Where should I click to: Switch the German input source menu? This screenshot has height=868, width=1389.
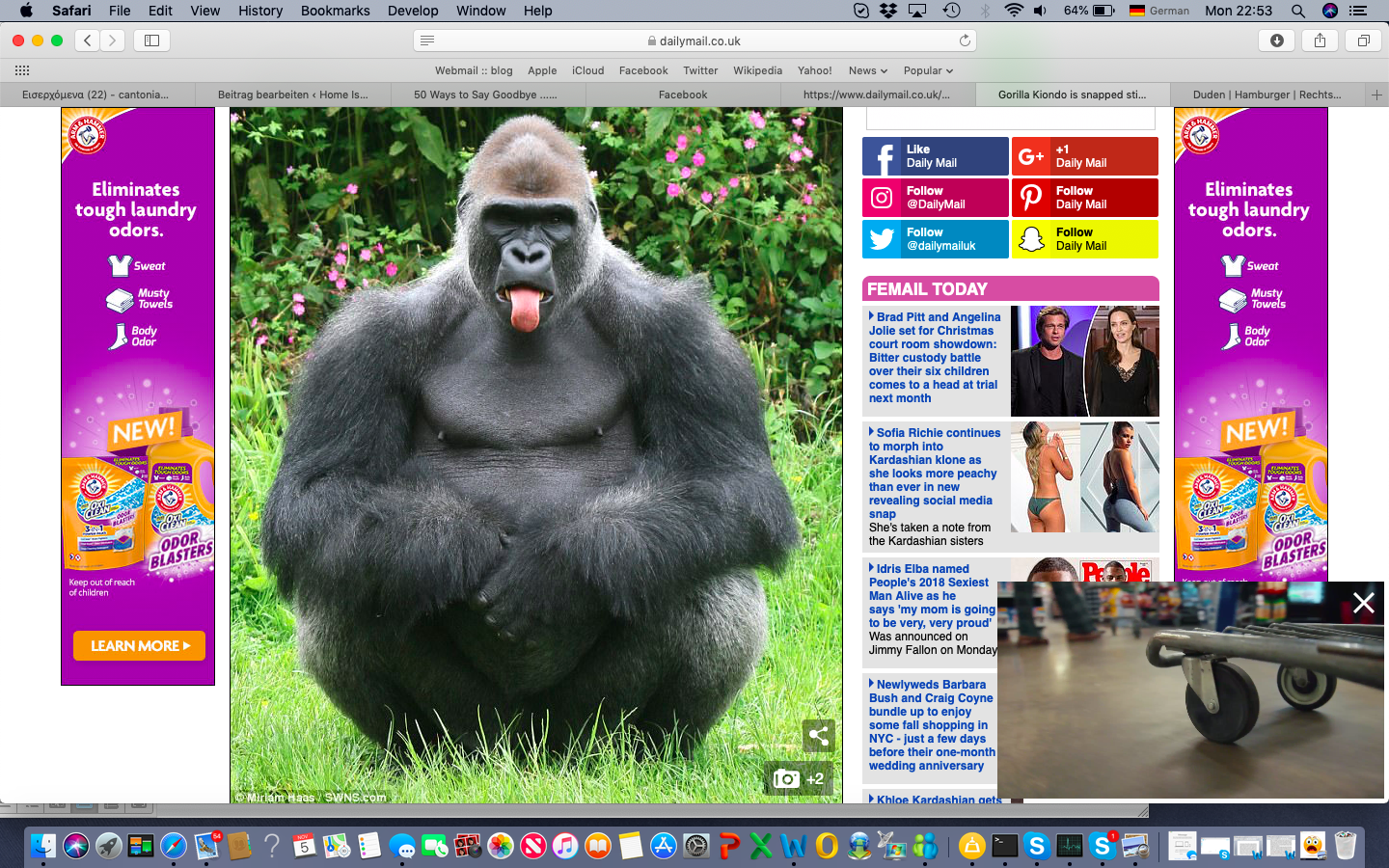click(x=1159, y=11)
